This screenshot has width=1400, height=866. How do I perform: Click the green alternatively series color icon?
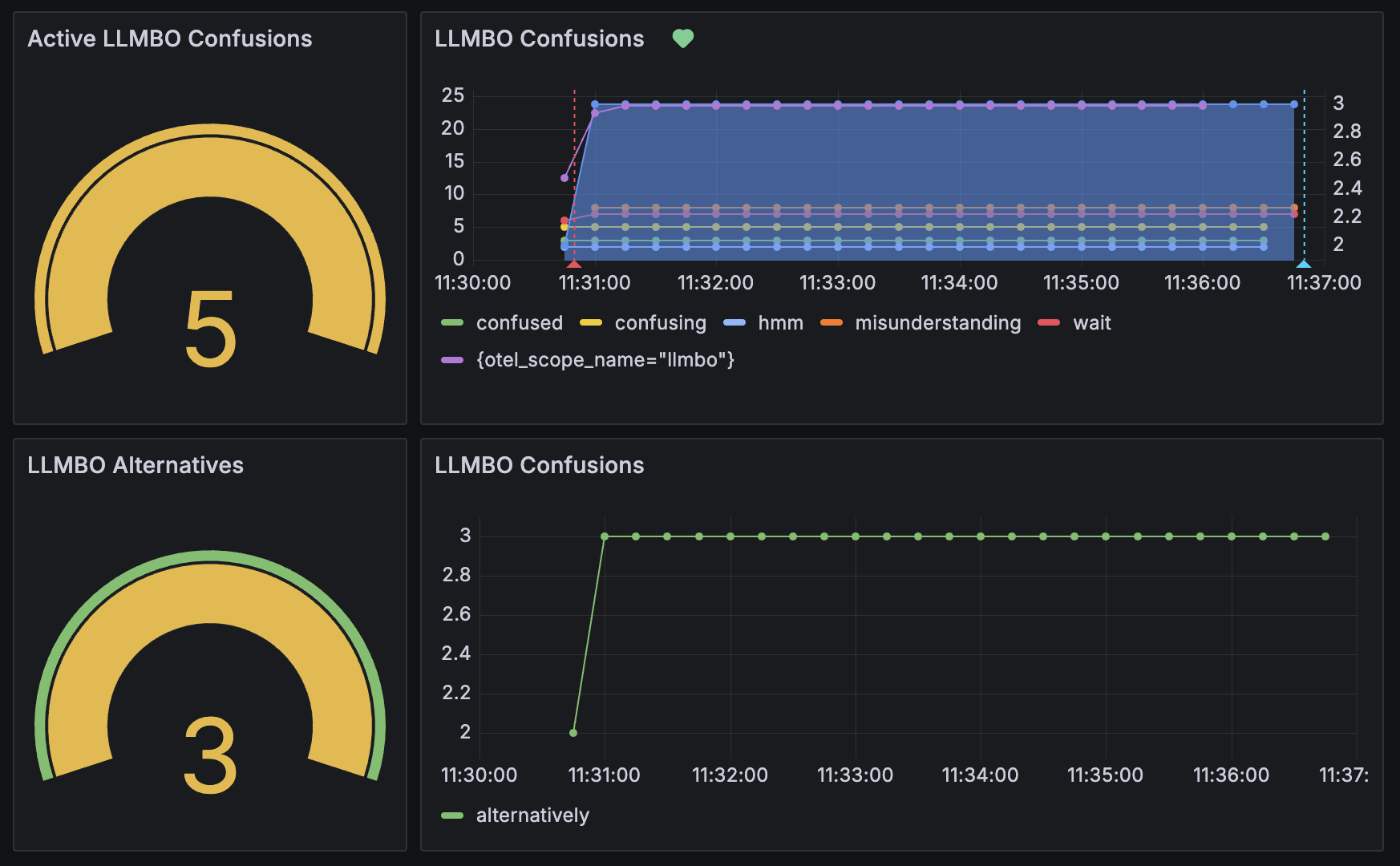pos(452,815)
